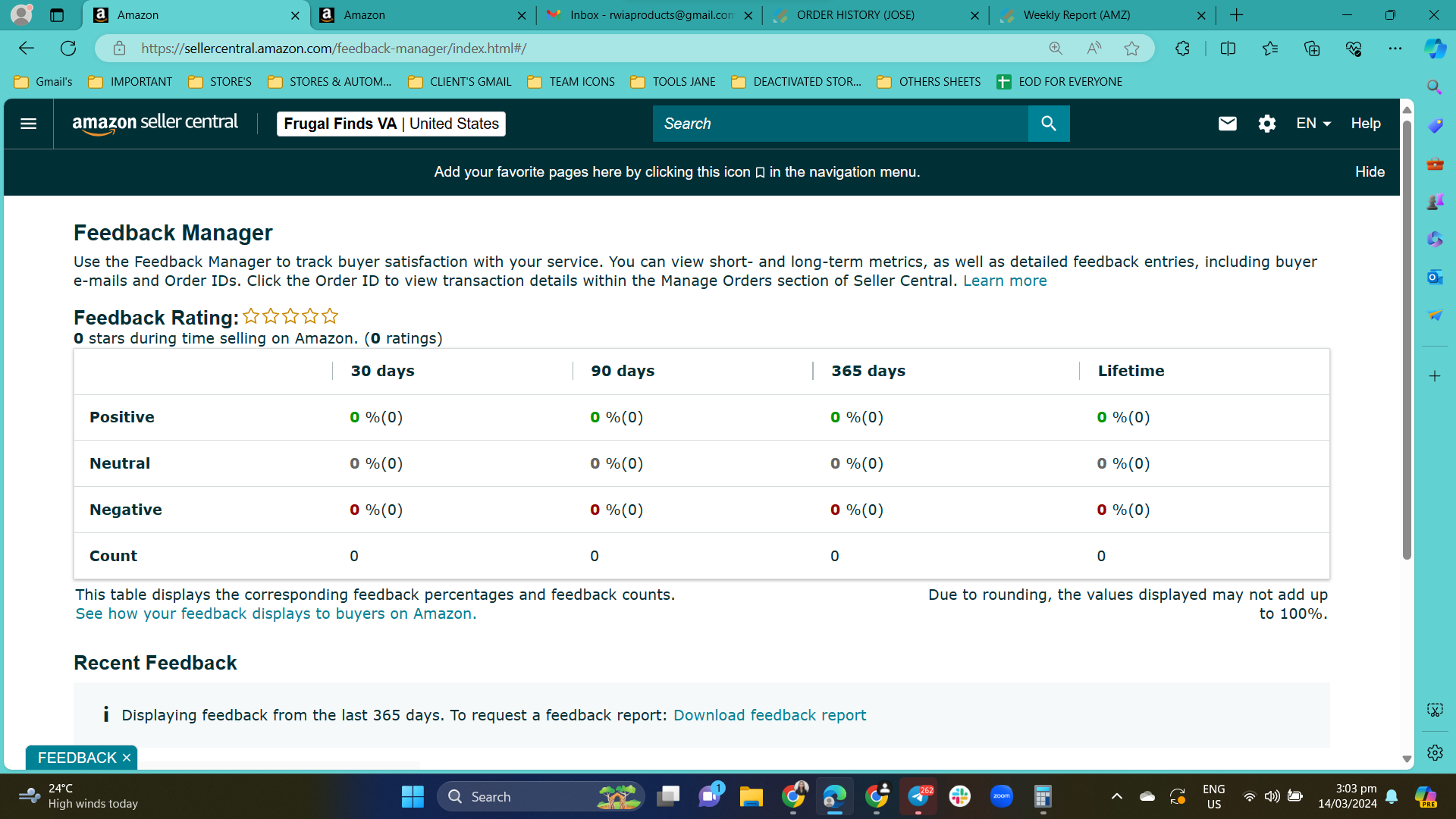This screenshot has width=1456, height=819.
Task: Switch to the Inbox Gmail tab
Action: [x=651, y=15]
